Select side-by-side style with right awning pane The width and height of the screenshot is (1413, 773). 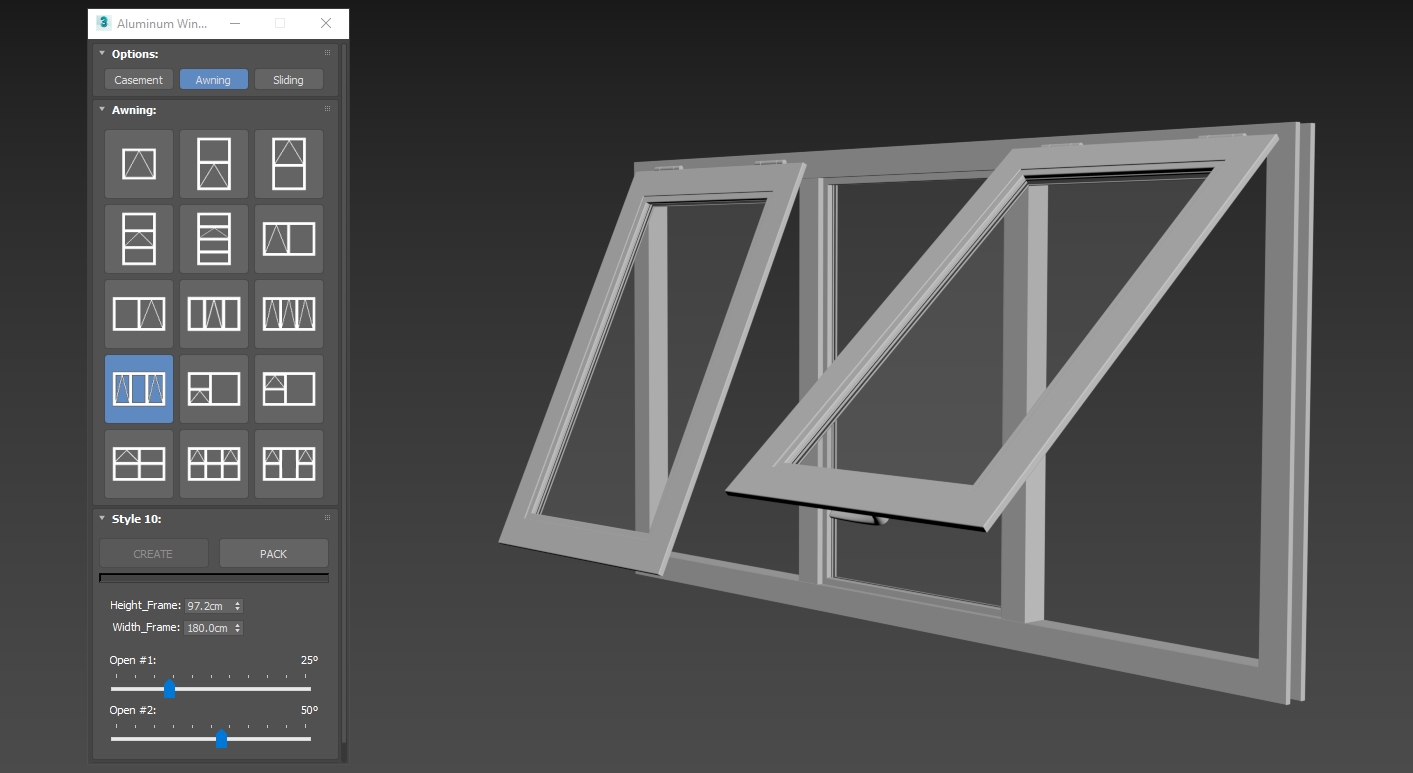coord(139,314)
